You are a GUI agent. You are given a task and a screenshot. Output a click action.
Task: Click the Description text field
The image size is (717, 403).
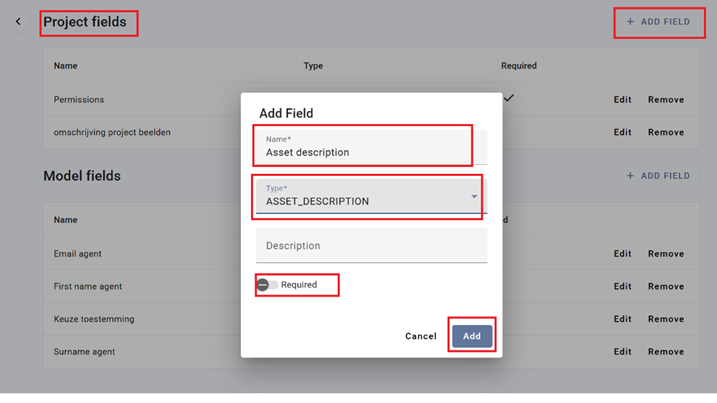coord(371,246)
